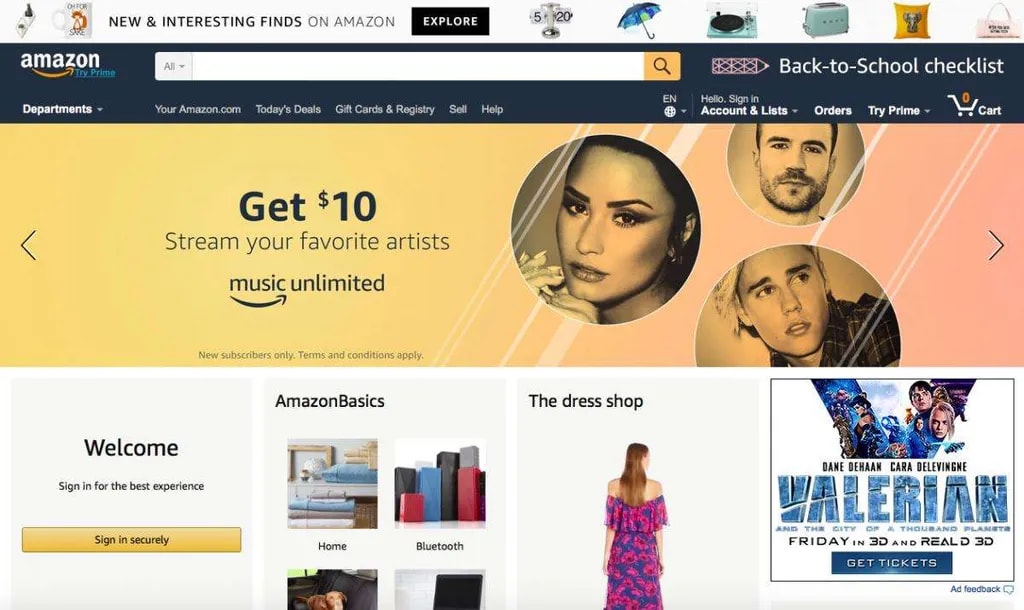Click the Sign in securely button
Image resolution: width=1024 pixels, height=610 pixels.
click(131, 539)
